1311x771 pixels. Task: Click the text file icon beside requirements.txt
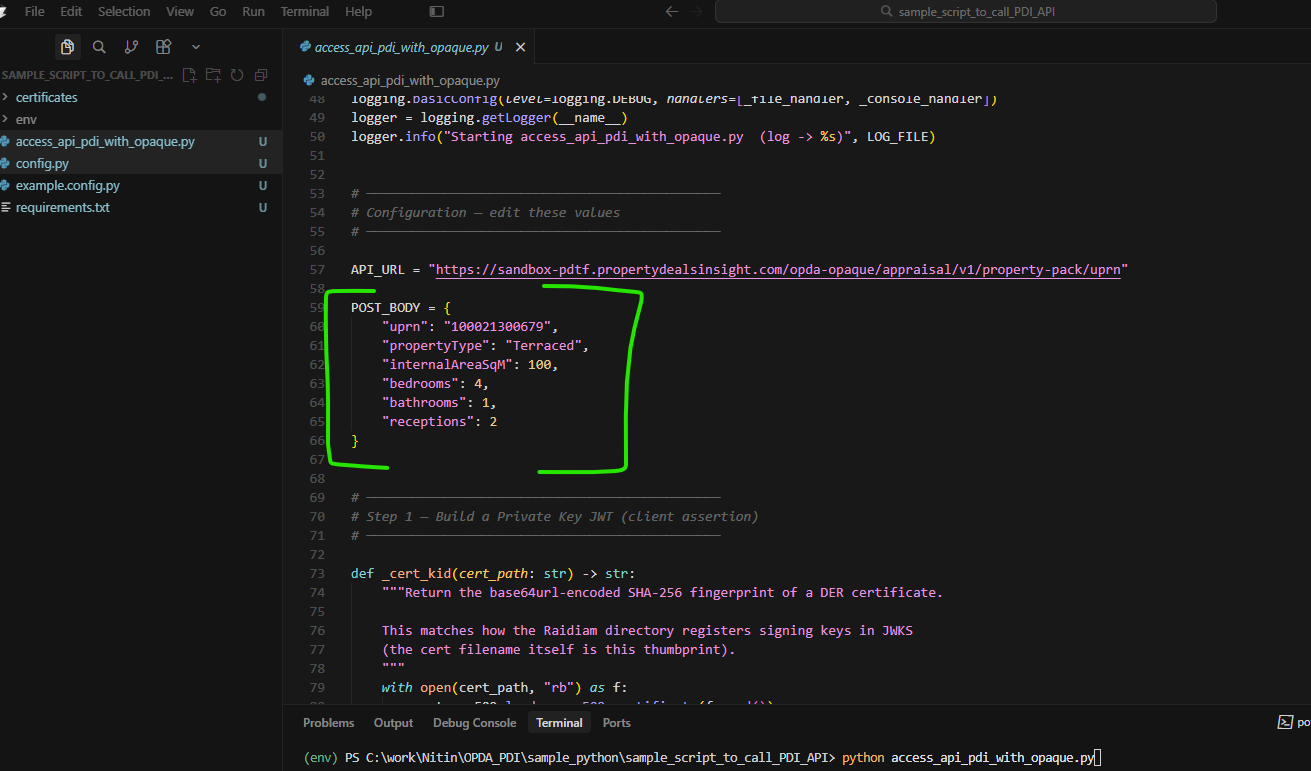(x=6, y=207)
